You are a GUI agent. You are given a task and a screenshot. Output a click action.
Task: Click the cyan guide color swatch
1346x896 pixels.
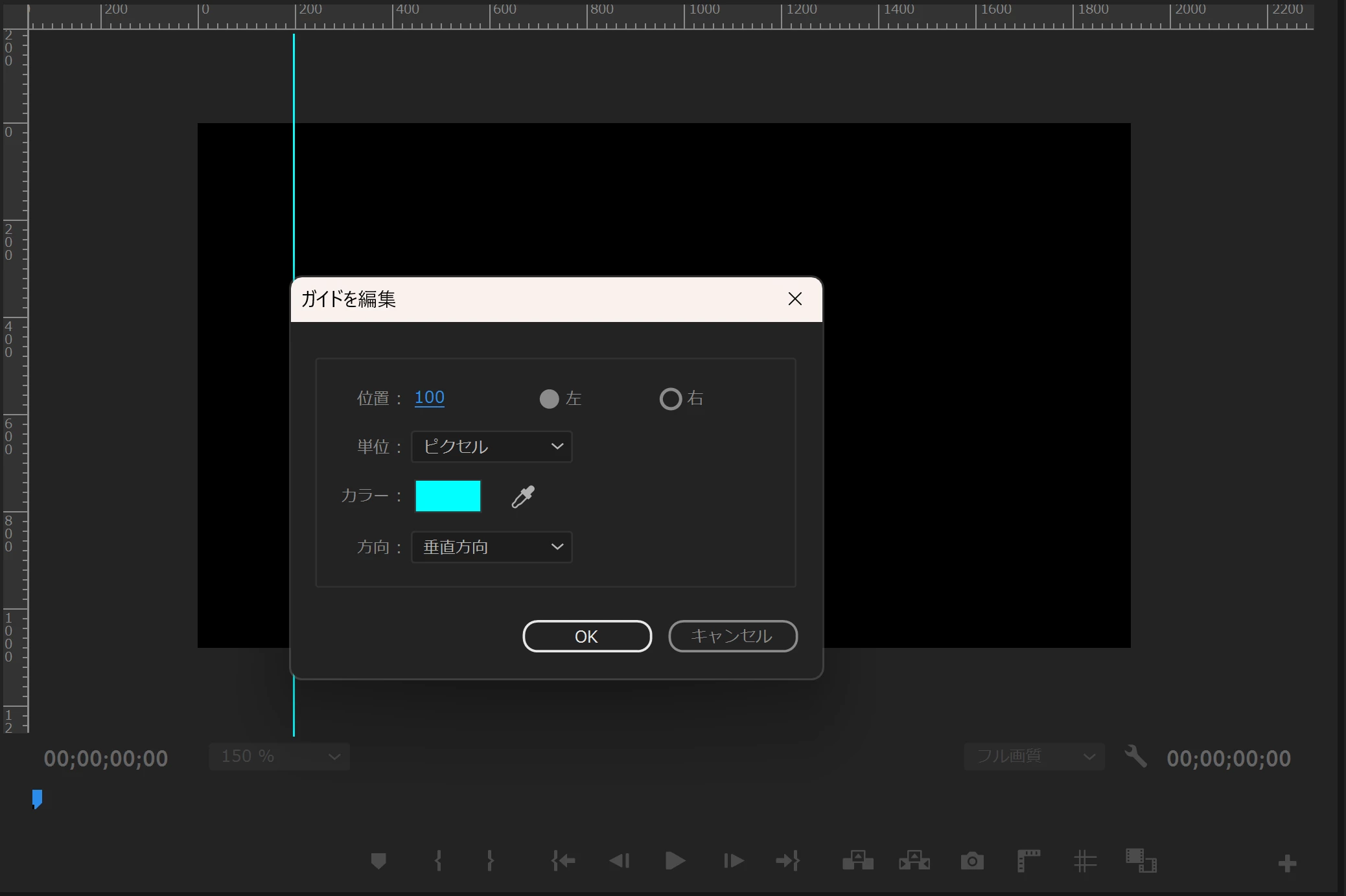[x=448, y=496]
